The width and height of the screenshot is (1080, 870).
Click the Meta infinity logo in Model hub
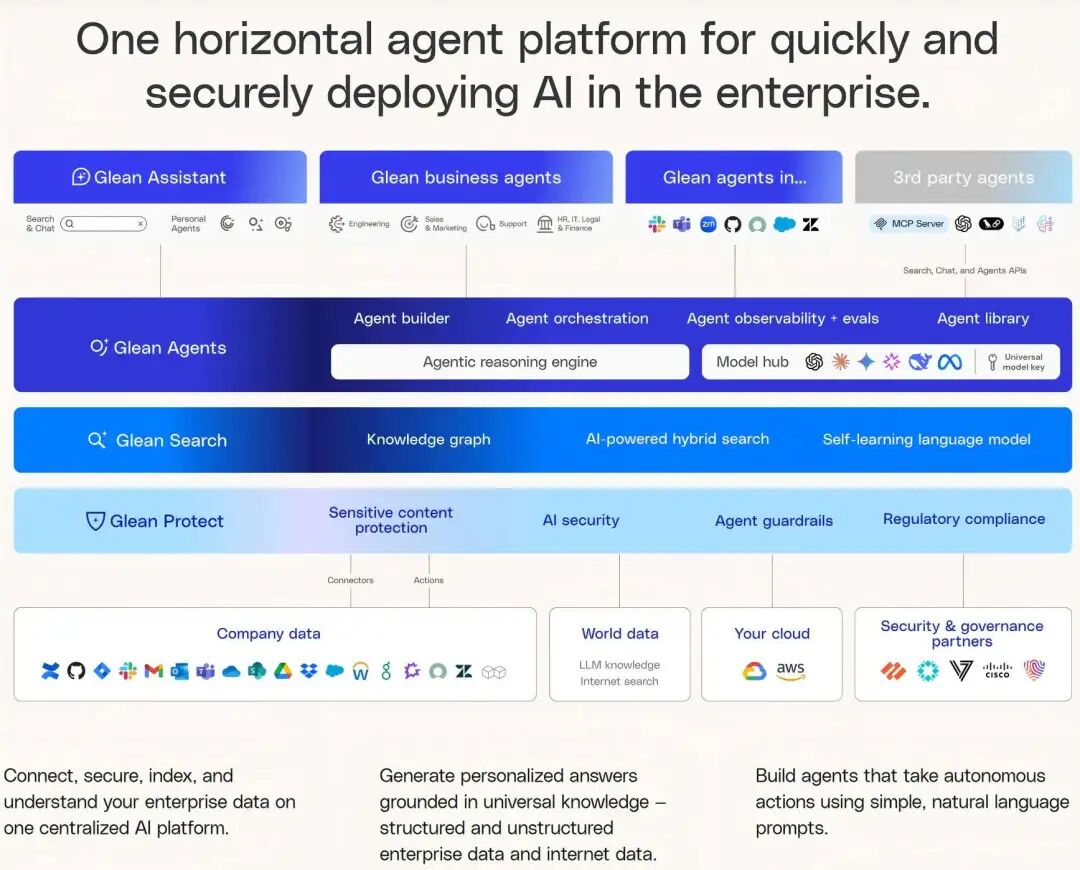click(x=950, y=362)
